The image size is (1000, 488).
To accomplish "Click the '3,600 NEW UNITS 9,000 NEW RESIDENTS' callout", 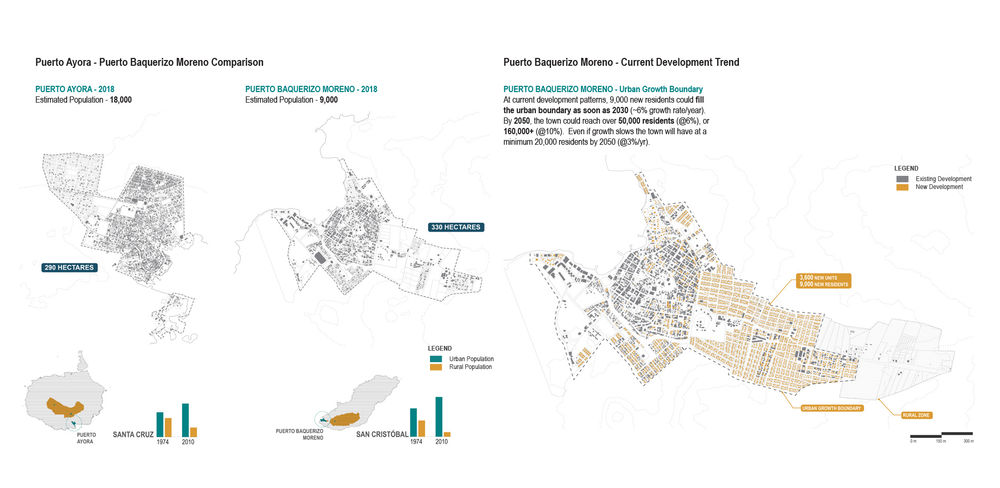I will pyautogui.click(x=824, y=281).
